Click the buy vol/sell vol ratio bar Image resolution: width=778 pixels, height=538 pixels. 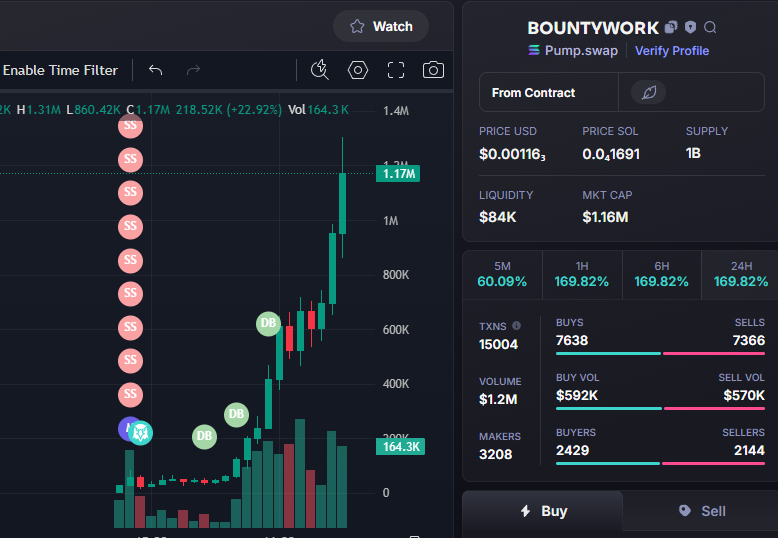(660, 408)
